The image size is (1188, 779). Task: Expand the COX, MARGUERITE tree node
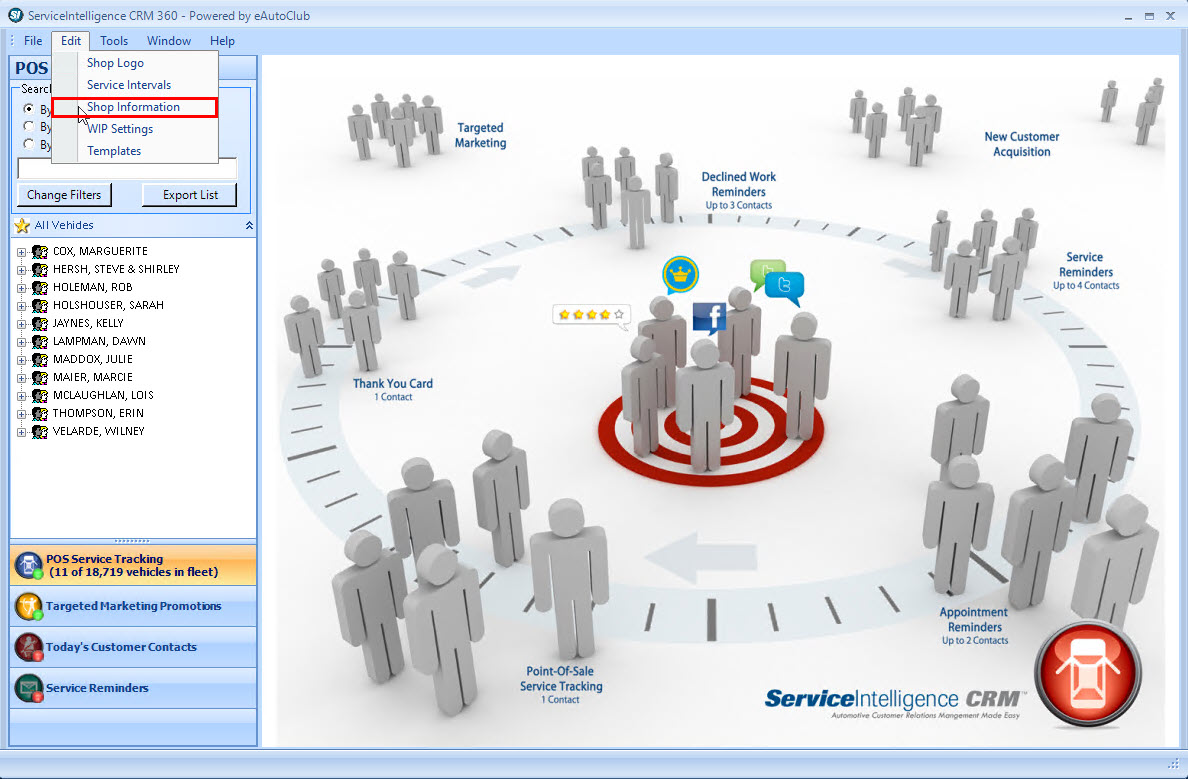tap(21, 252)
